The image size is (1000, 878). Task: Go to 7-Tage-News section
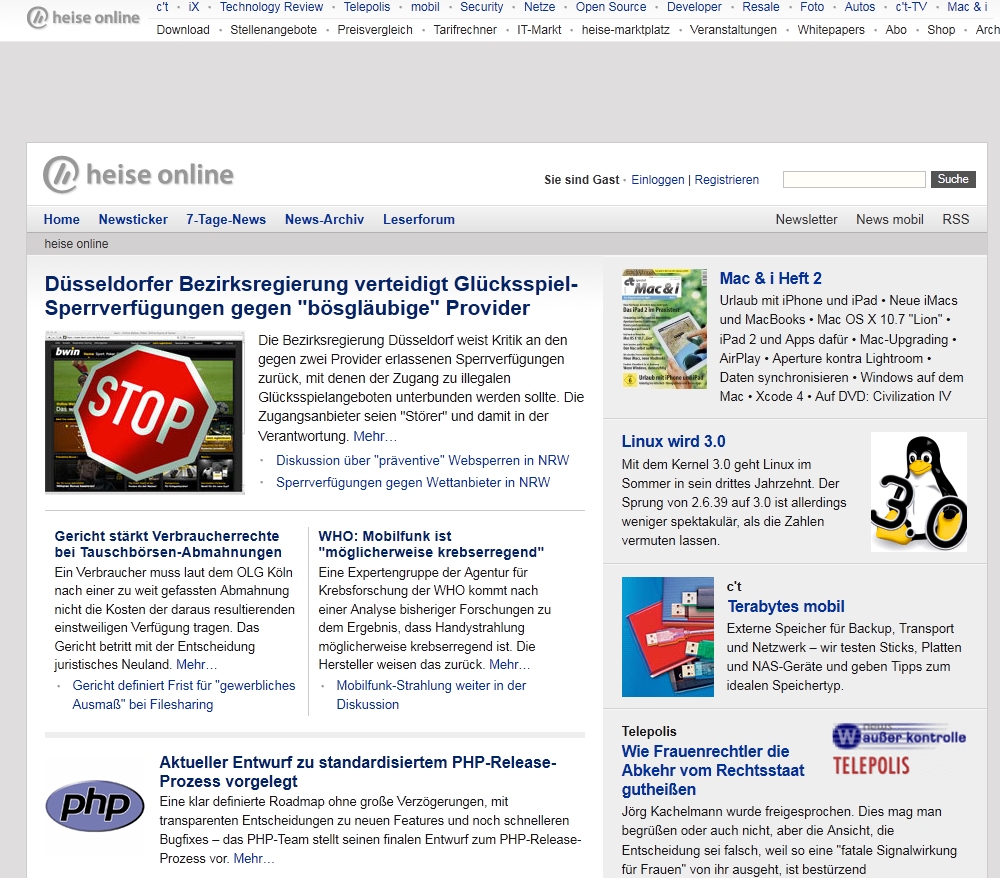[x=226, y=219]
